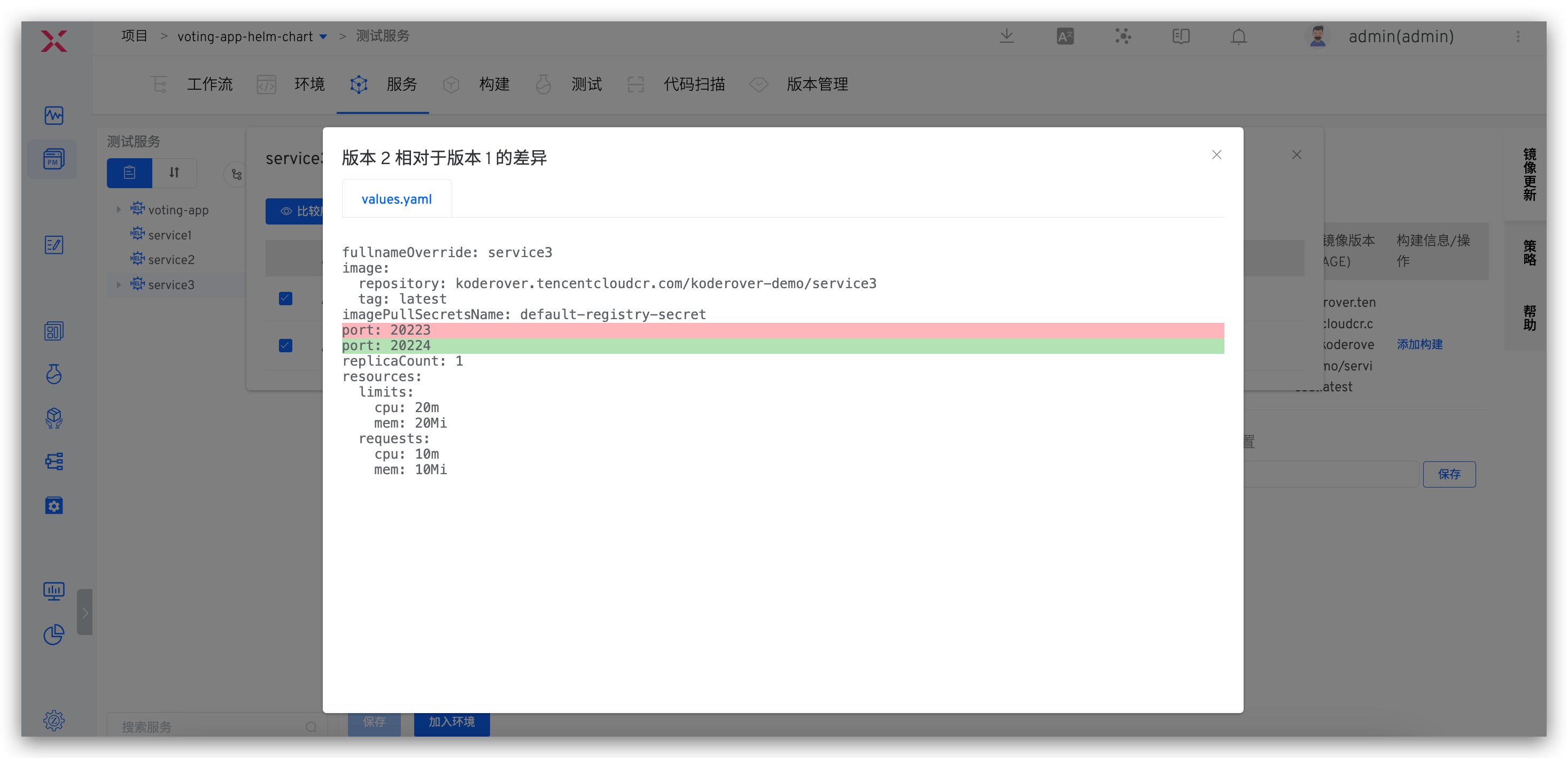Uncheck the second version checkbox
The height and width of the screenshot is (758, 1568).
pos(285,345)
